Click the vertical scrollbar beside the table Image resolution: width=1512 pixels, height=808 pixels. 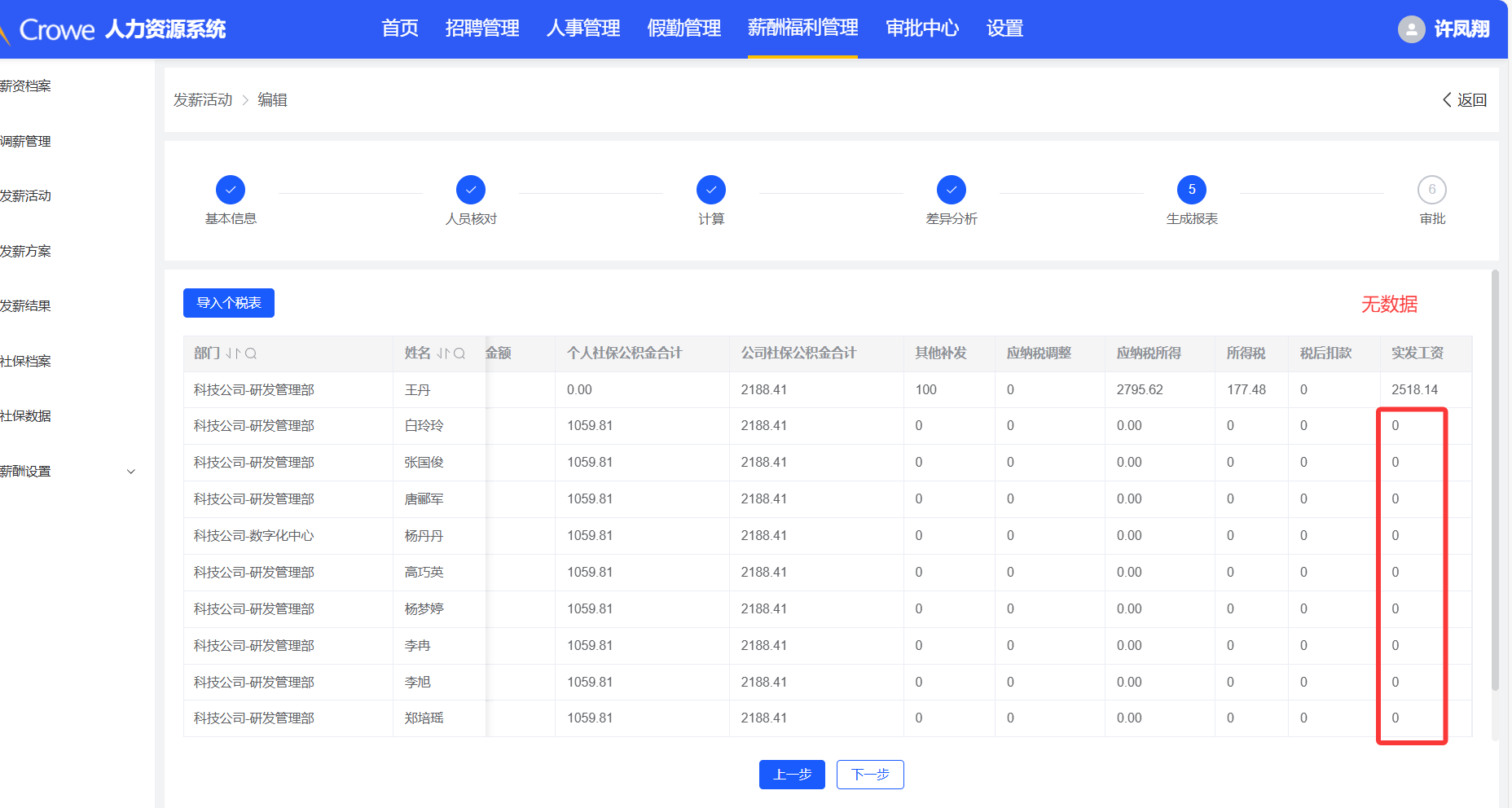pos(1495,481)
